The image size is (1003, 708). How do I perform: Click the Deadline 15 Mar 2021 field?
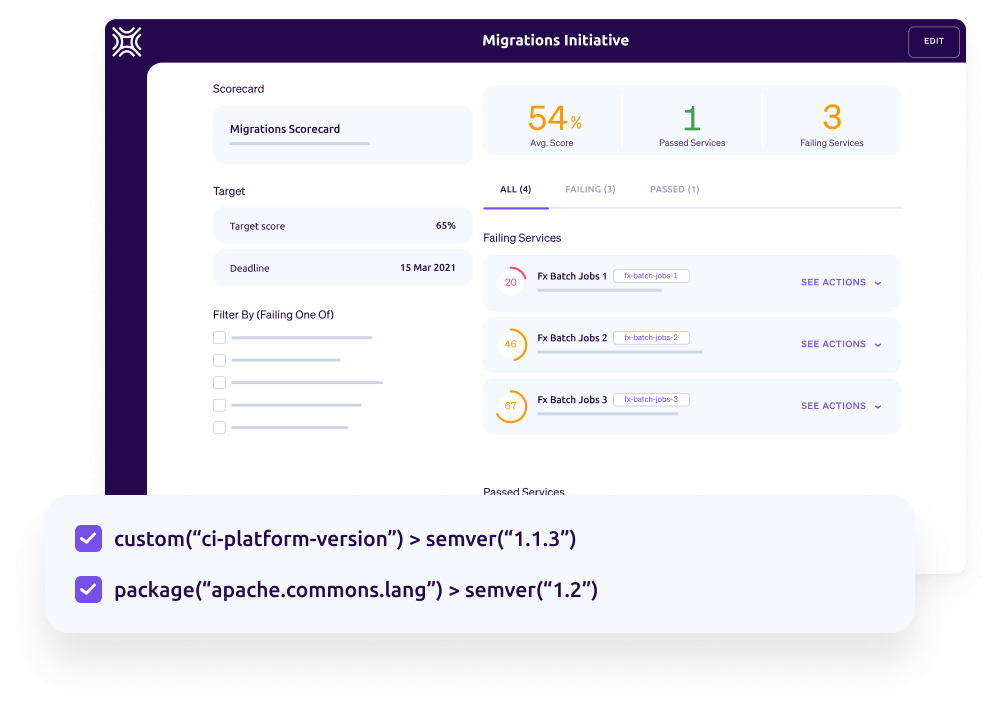pyautogui.click(x=342, y=268)
